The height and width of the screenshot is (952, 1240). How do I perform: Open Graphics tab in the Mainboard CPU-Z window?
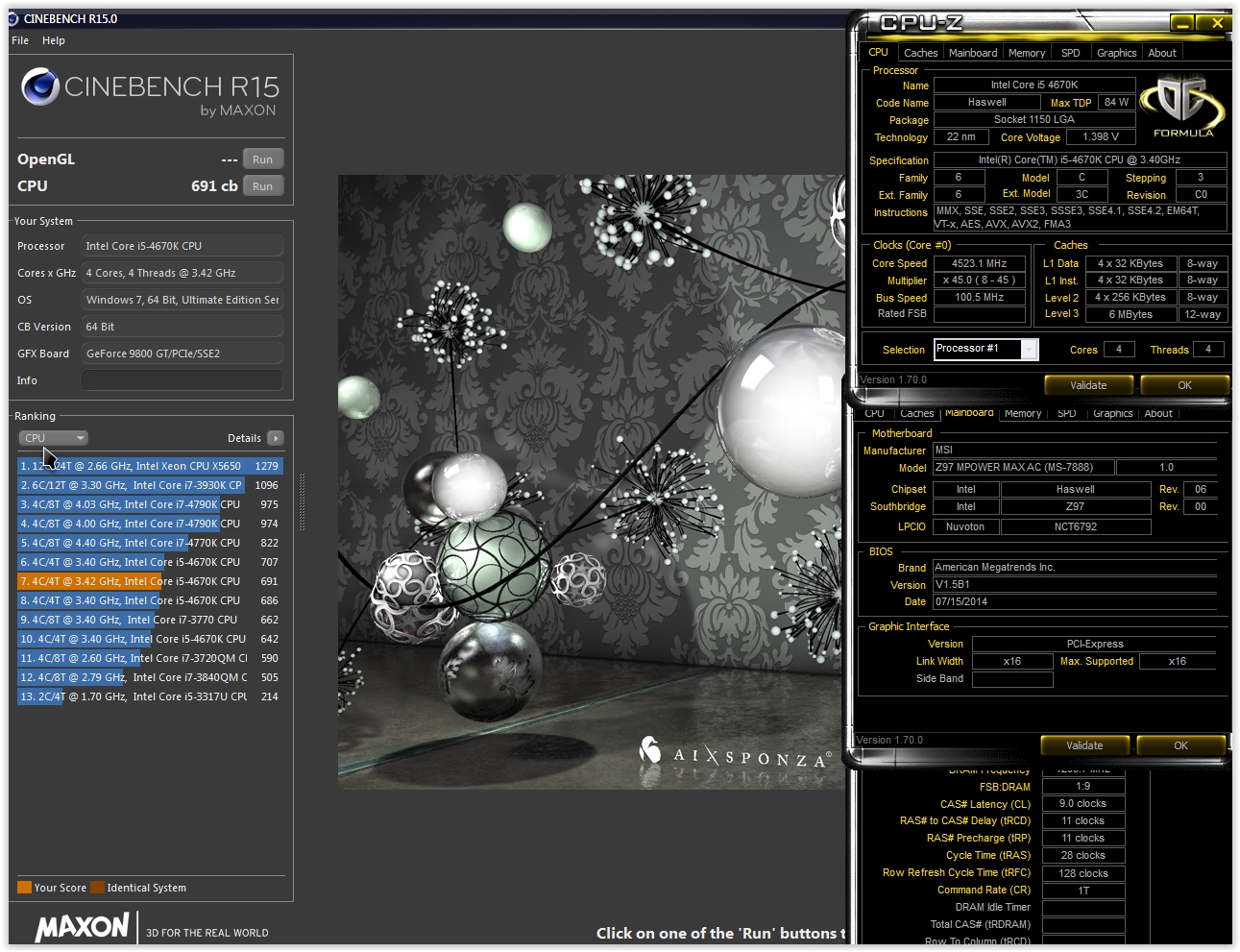pos(1112,414)
